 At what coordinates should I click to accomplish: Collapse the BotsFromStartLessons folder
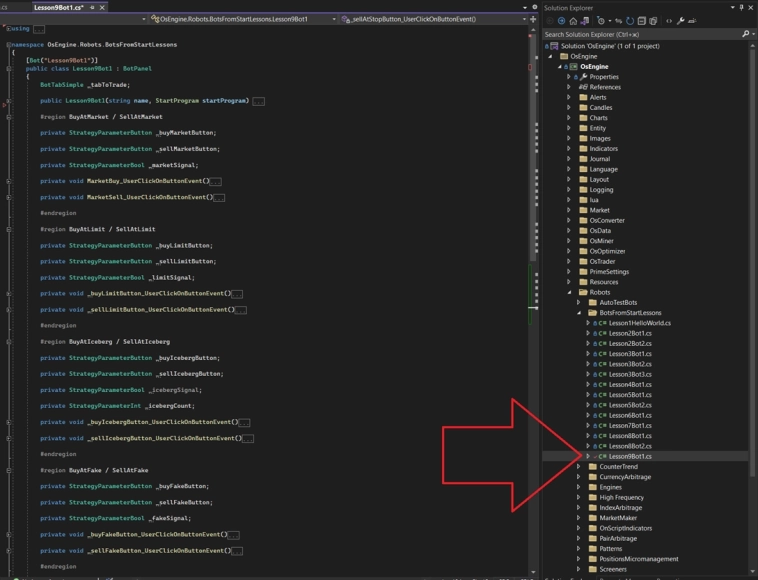coord(578,313)
